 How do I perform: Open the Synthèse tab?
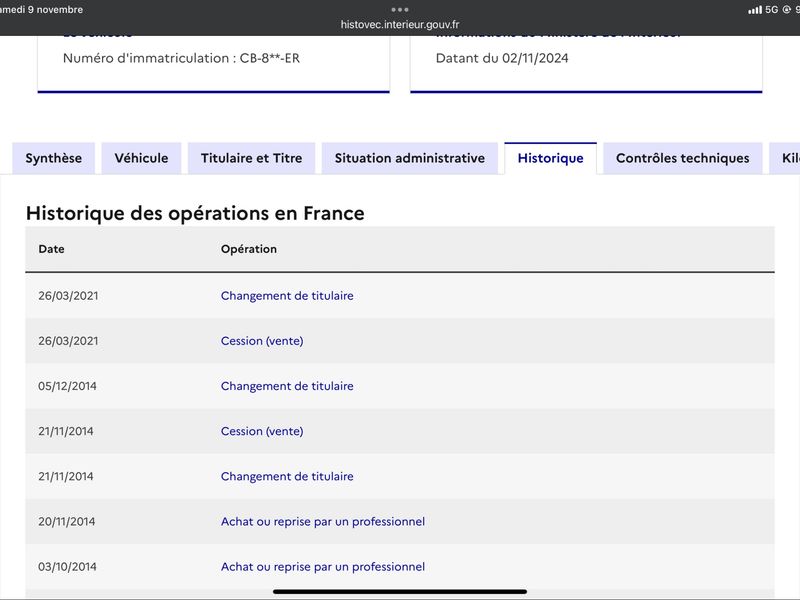54,158
